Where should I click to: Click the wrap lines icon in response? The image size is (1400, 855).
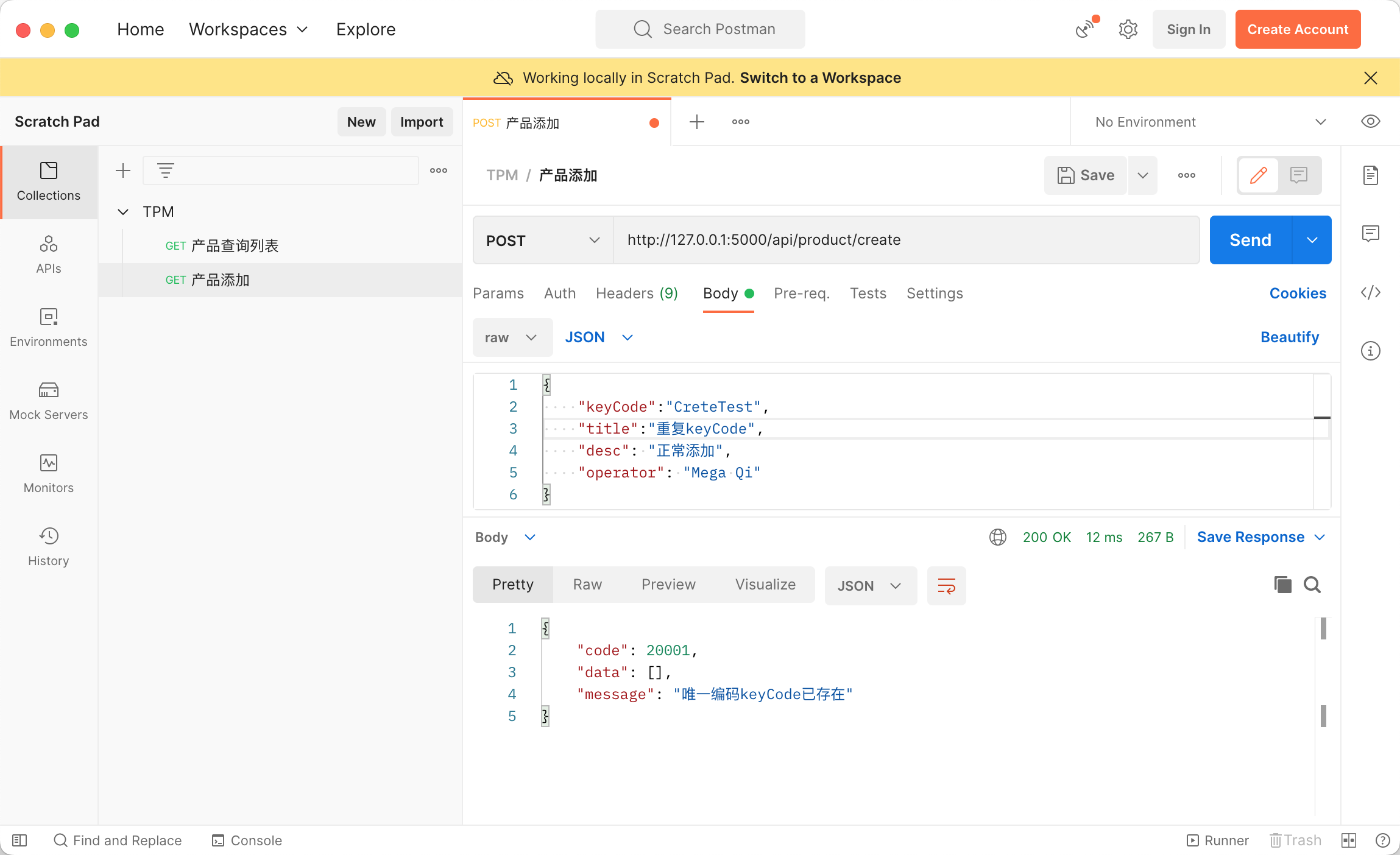tap(946, 585)
